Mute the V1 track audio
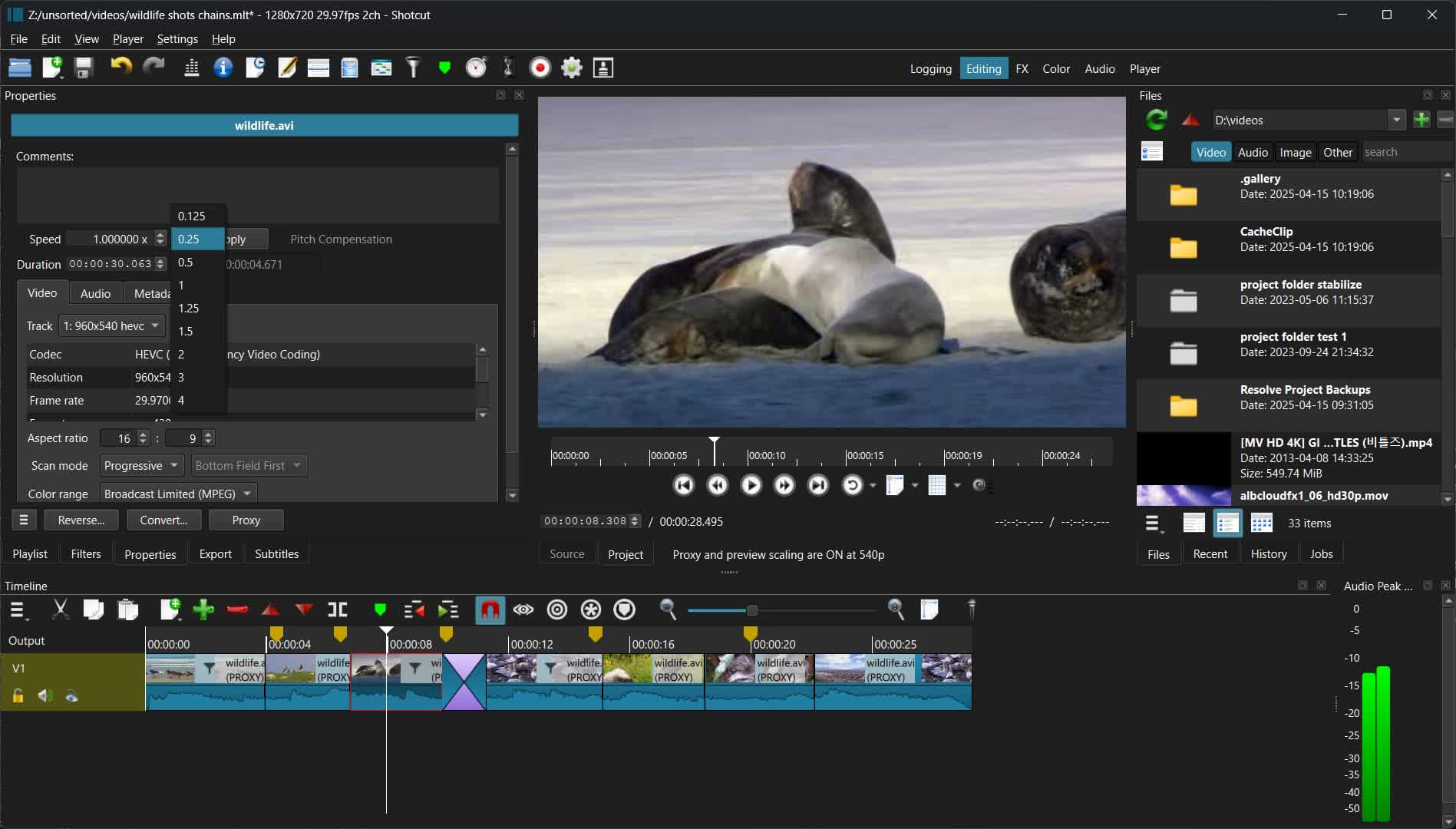This screenshot has width=1456, height=829. tap(45, 695)
